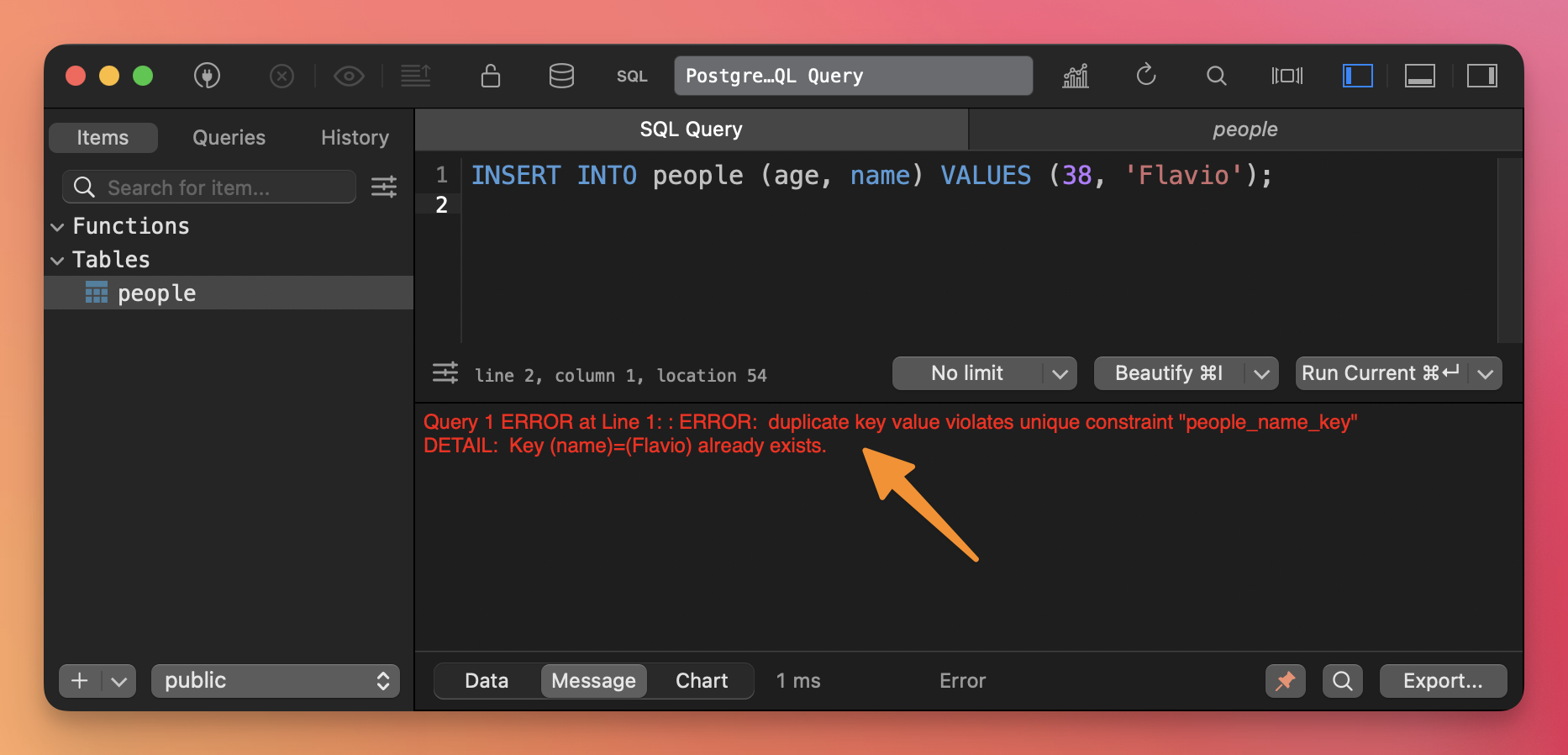Click the connection plug icon
Screen dimensions: 1568x755
207,76
